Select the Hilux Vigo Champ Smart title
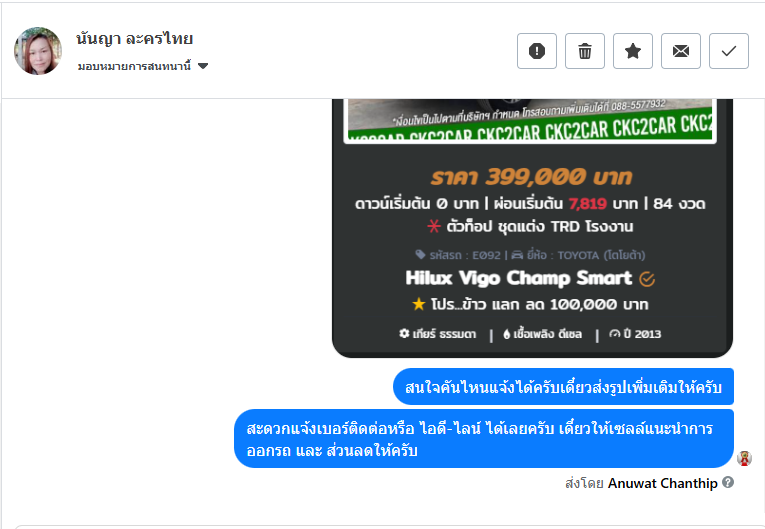 point(519,278)
